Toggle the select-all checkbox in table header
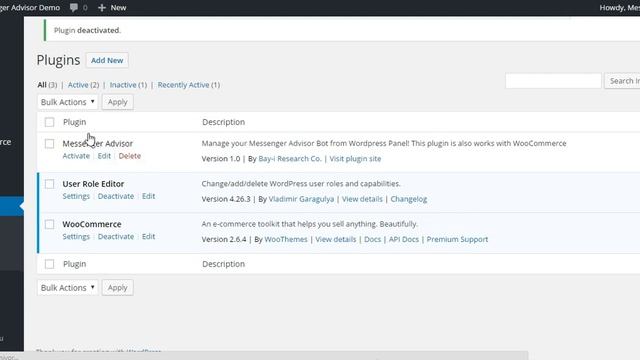Viewport: 640px width, 360px height. pyautogui.click(x=49, y=122)
